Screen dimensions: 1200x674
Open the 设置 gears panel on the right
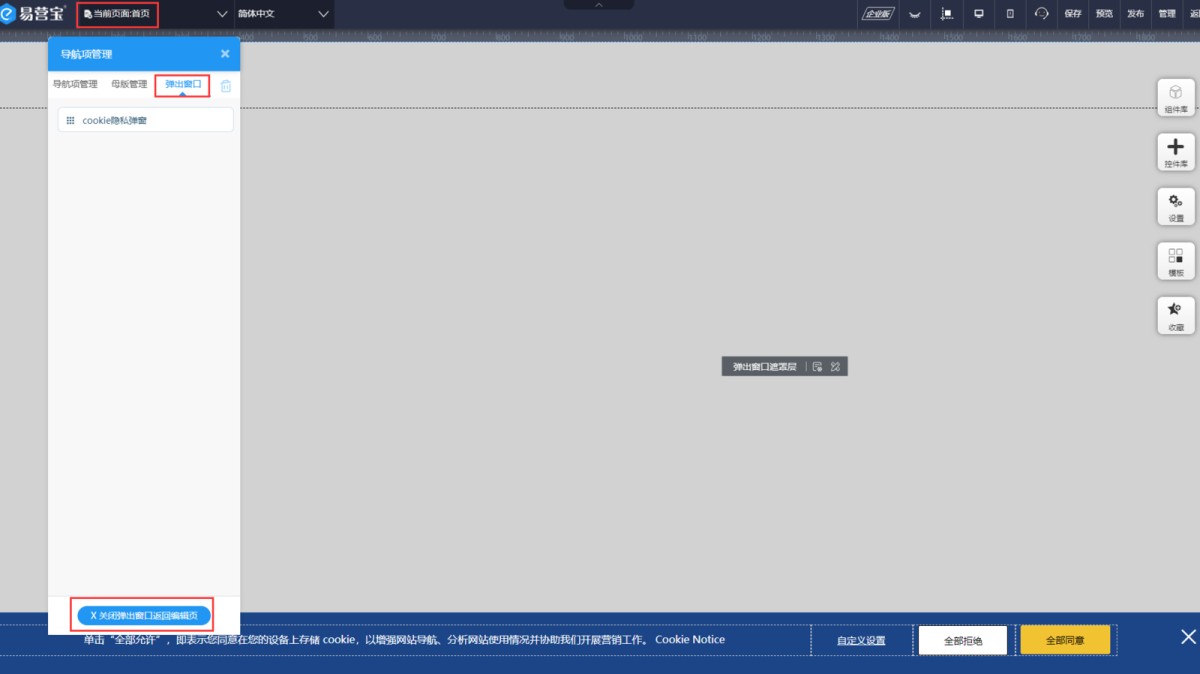coord(1175,206)
